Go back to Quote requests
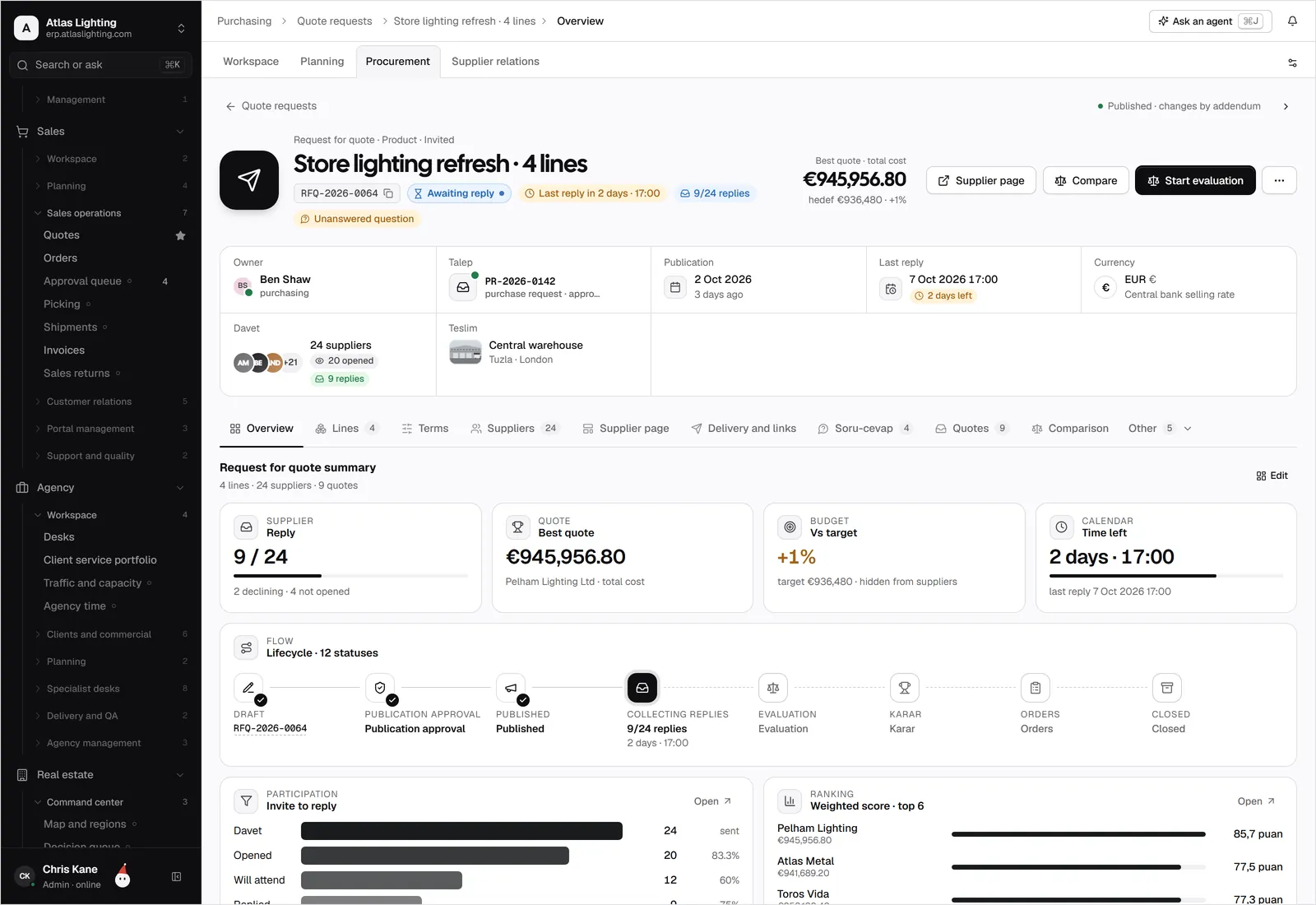1316x905 pixels. [271, 106]
